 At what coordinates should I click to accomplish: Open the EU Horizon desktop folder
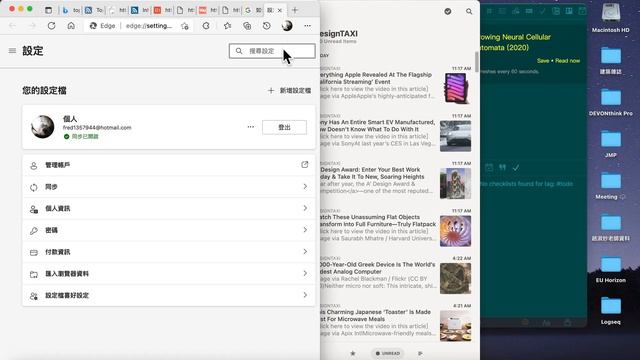[611, 269]
